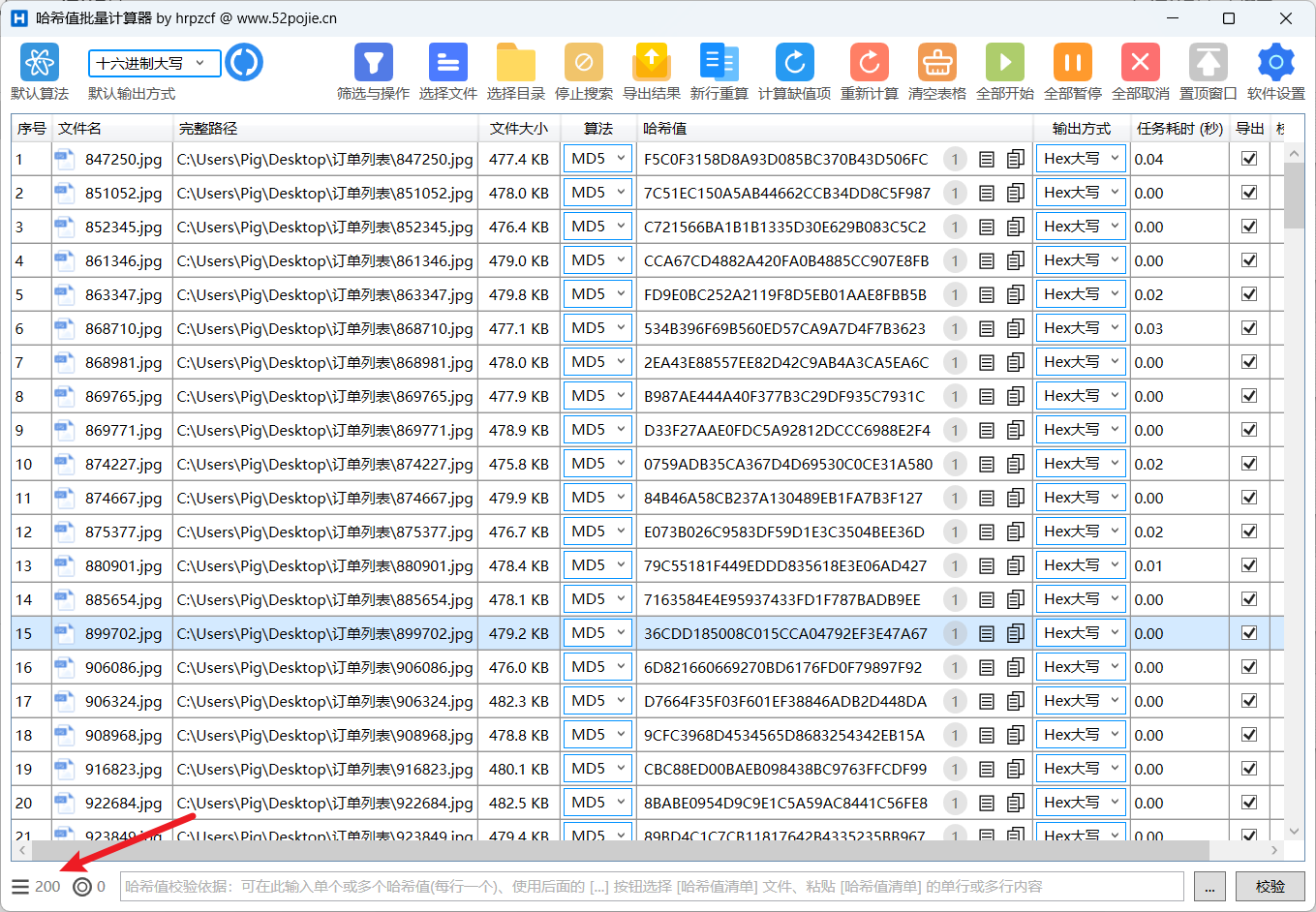Copy hash value of row 5
This screenshot has height=912, width=1316.
point(1015,294)
